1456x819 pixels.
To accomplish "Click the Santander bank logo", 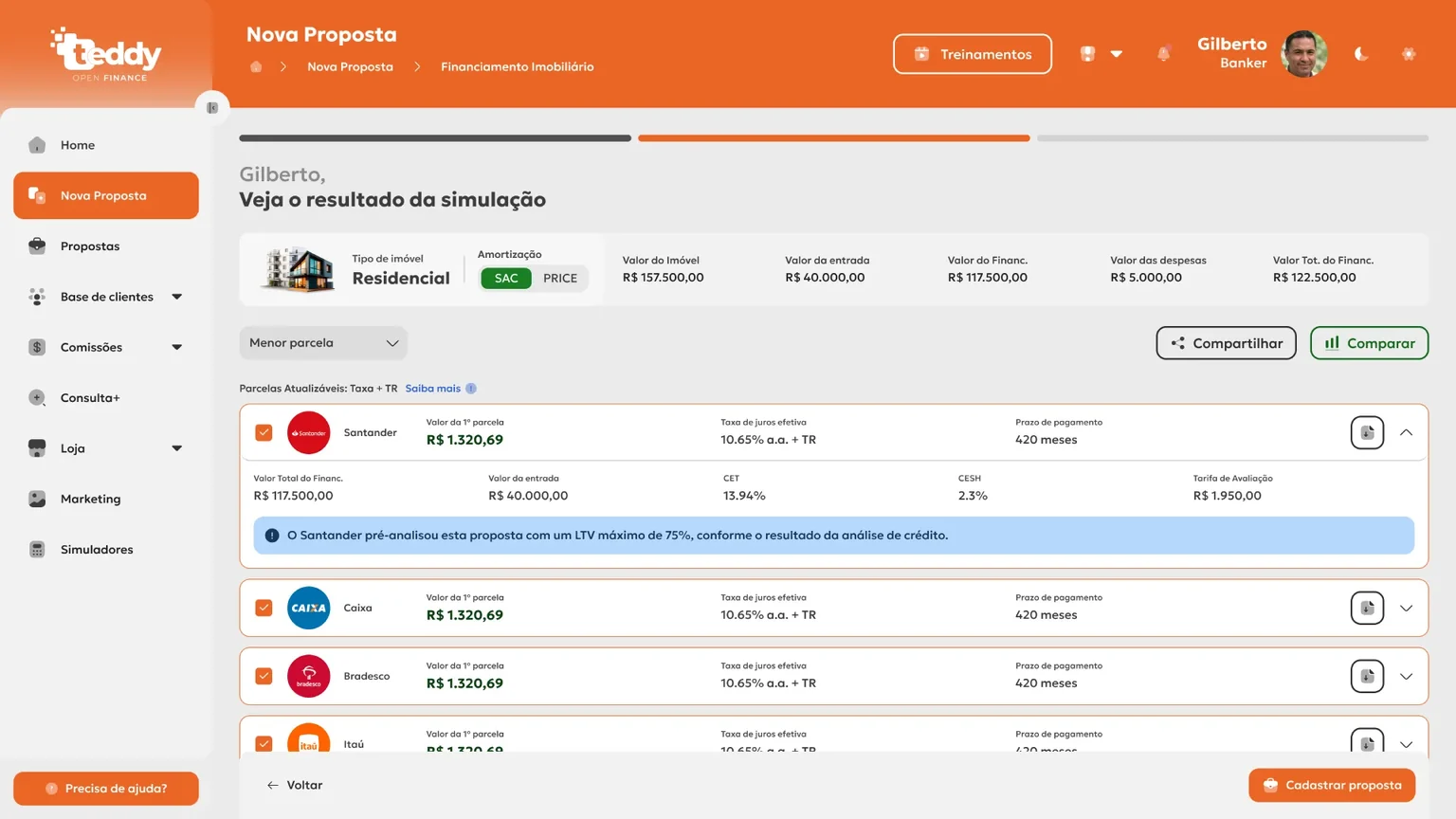I will pyautogui.click(x=308, y=432).
